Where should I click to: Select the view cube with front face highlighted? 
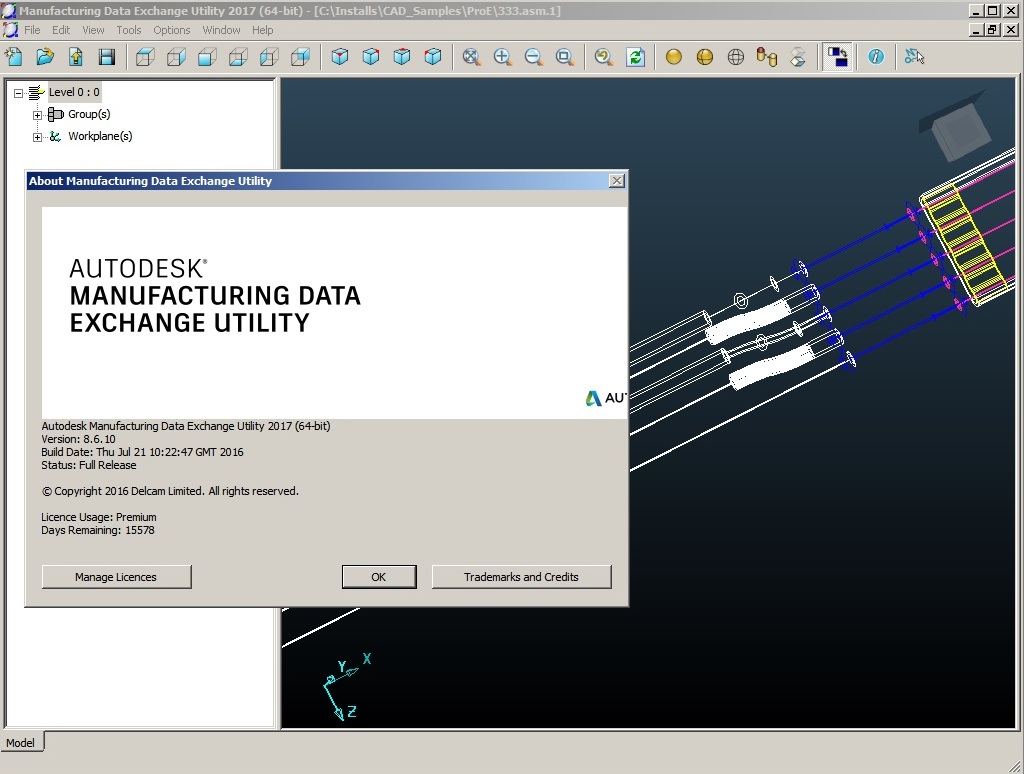pyautogui.click(x=207, y=57)
